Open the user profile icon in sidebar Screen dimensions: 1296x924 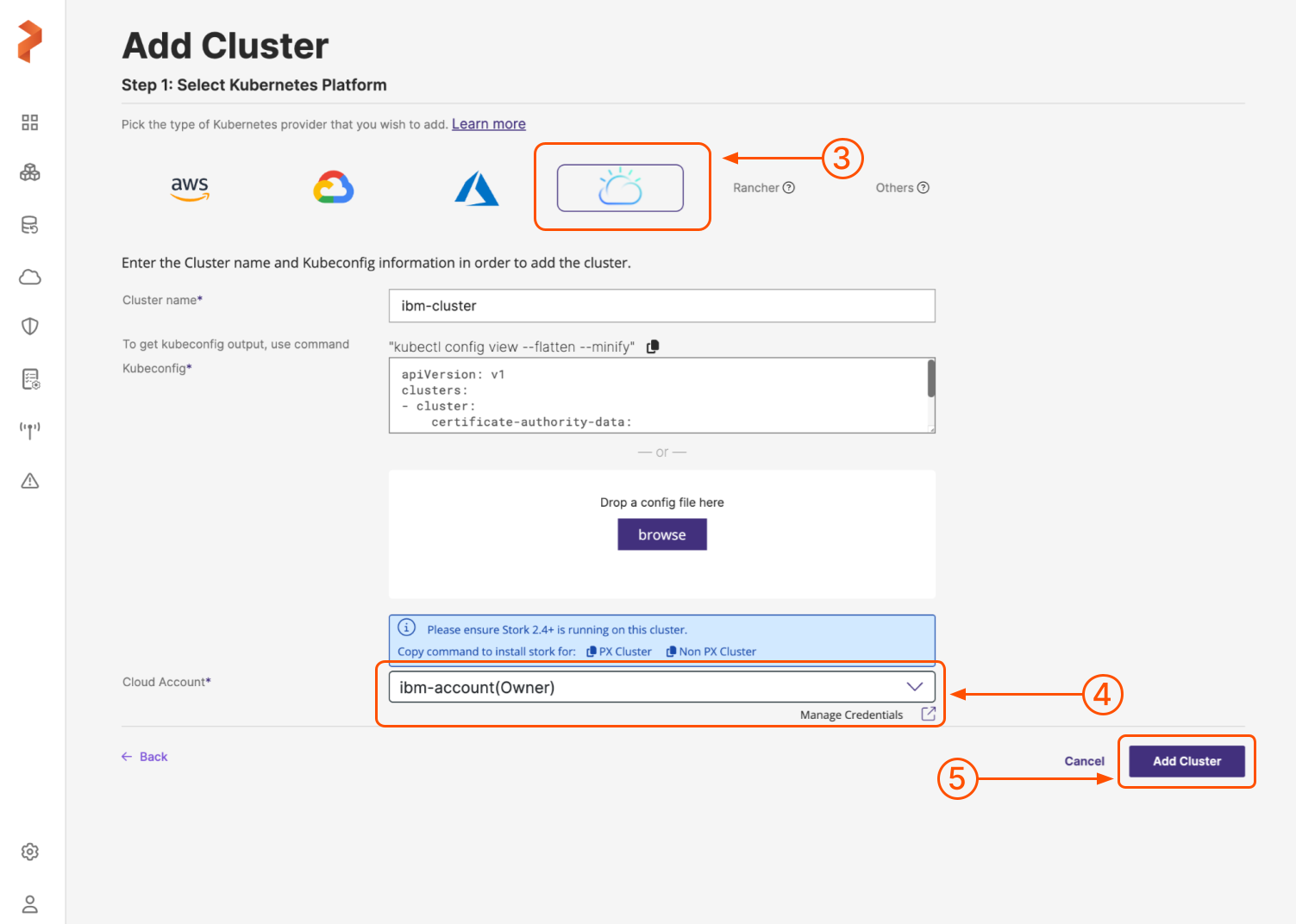coord(30,904)
